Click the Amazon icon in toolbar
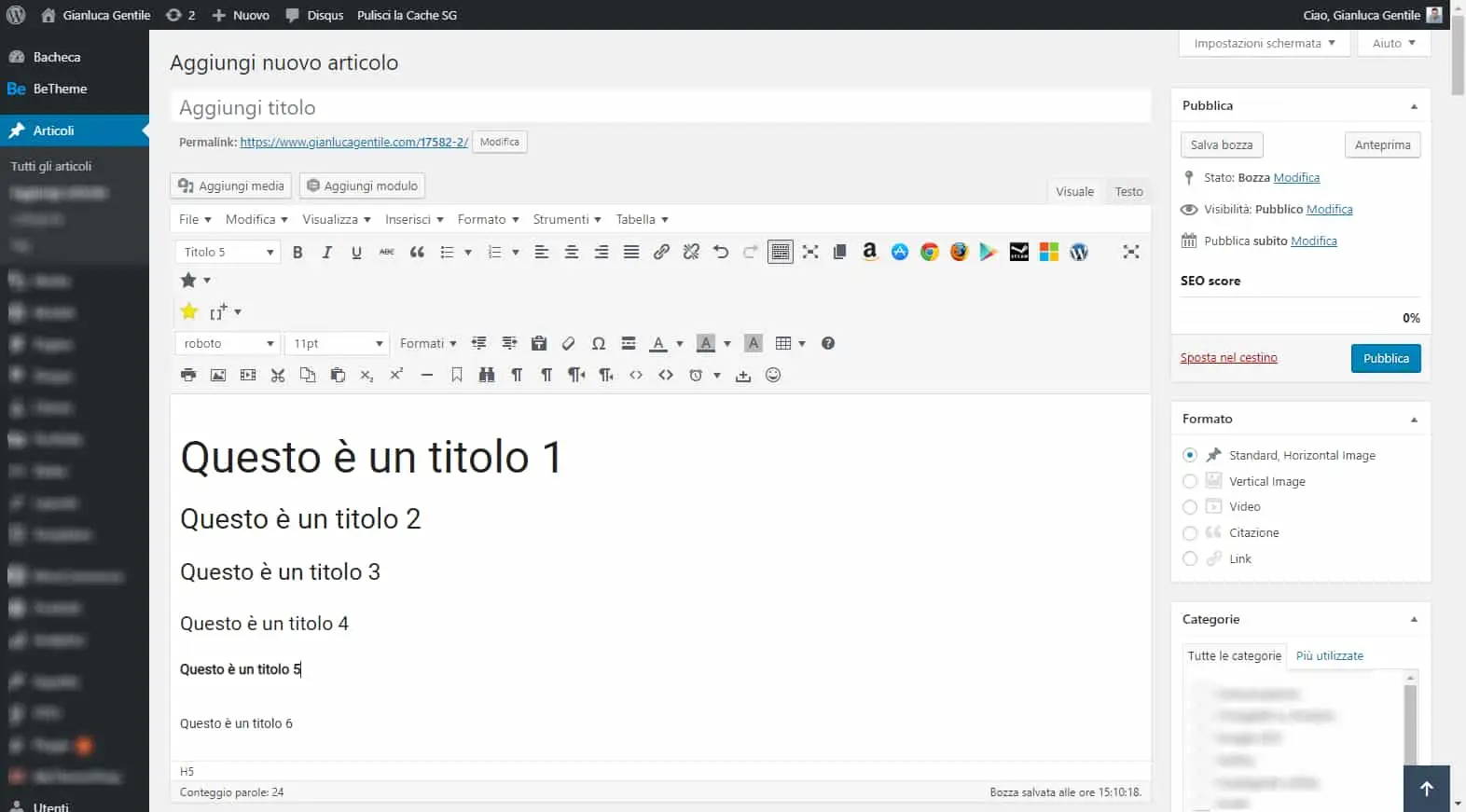1466x812 pixels. point(869,252)
